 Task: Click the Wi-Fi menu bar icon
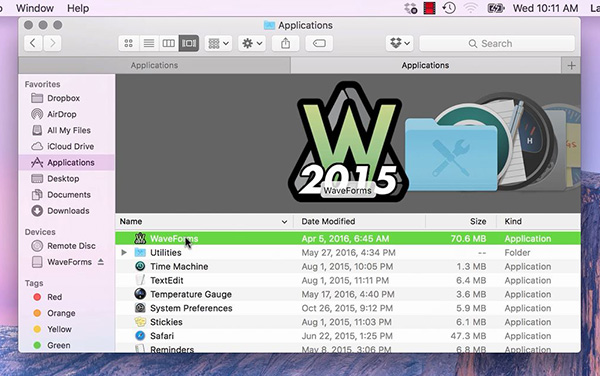pyautogui.click(x=471, y=8)
